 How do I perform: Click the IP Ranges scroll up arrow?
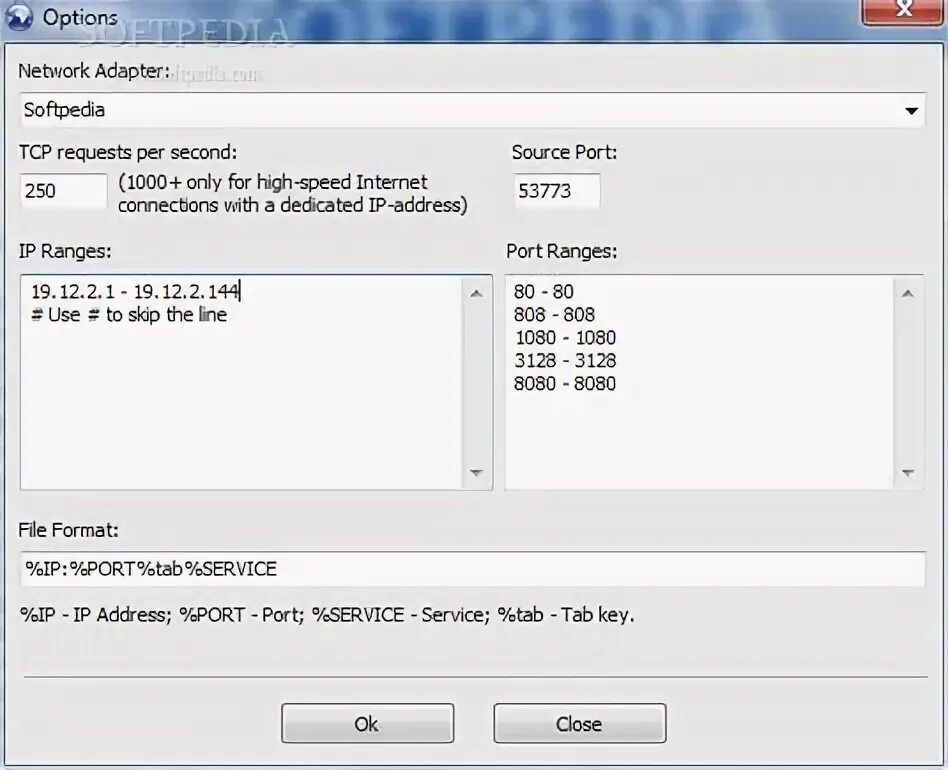coord(476,294)
